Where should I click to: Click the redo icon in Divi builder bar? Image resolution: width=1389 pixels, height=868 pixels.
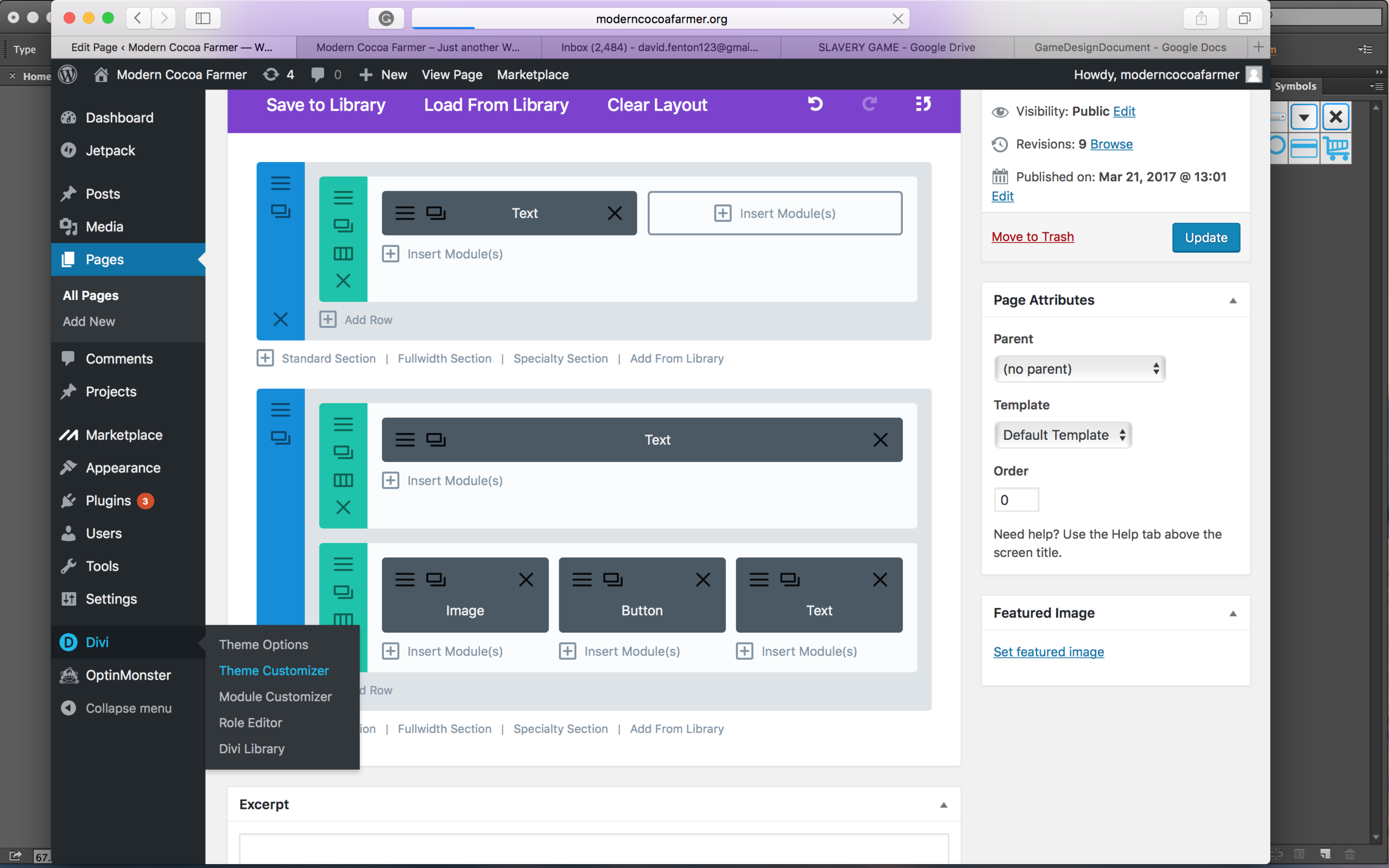[x=869, y=104]
